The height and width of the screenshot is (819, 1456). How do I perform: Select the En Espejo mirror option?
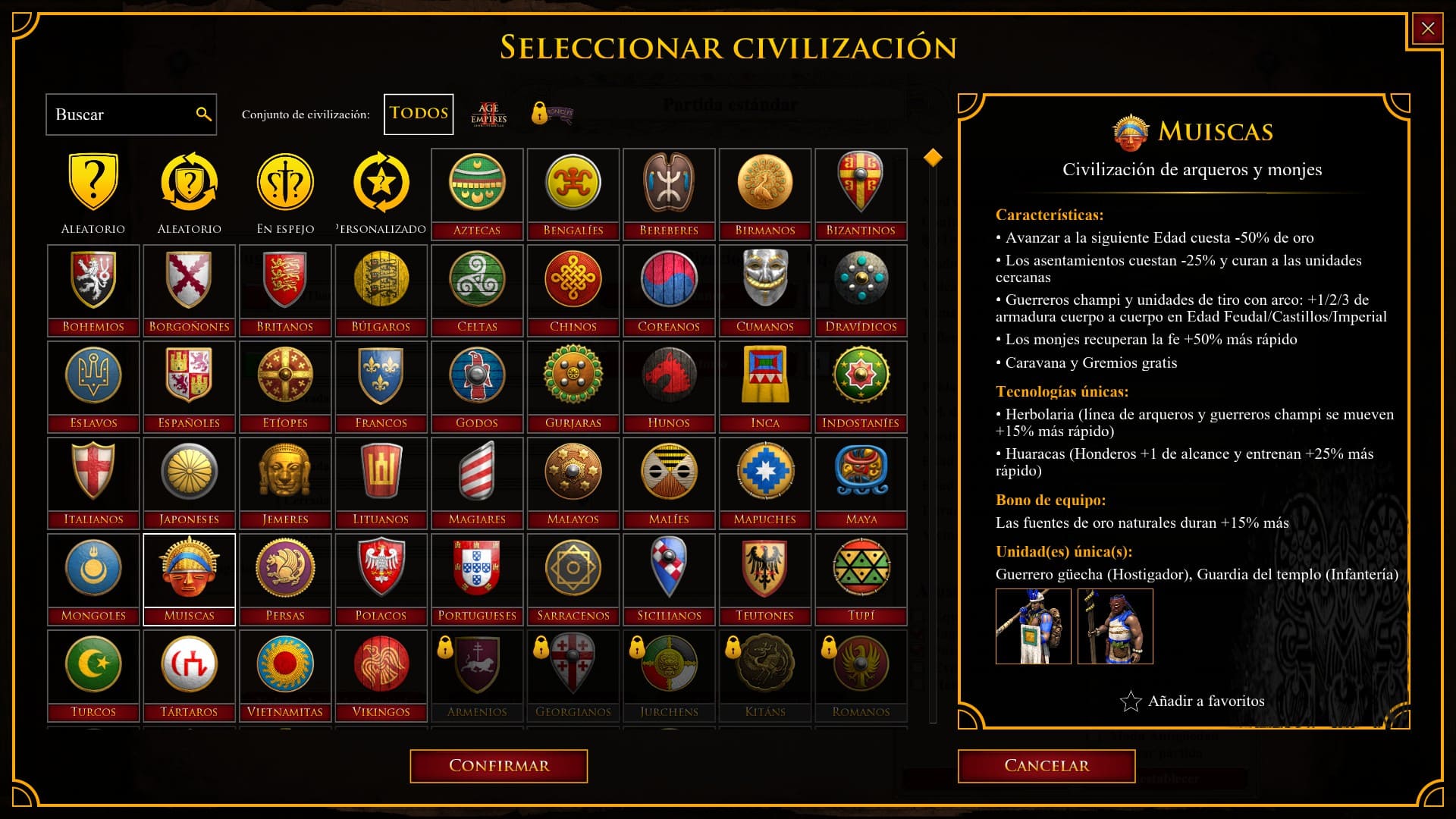tap(285, 194)
